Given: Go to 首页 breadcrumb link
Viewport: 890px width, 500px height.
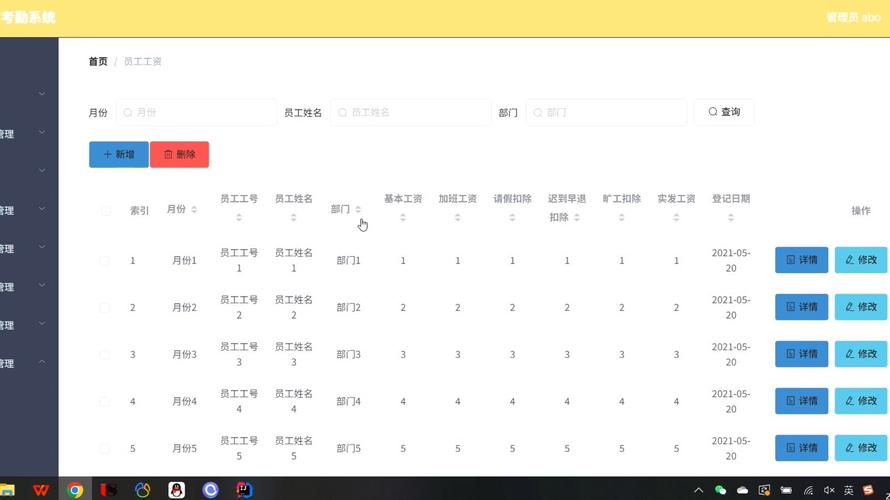Looking at the screenshot, I should tap(98, 61).
